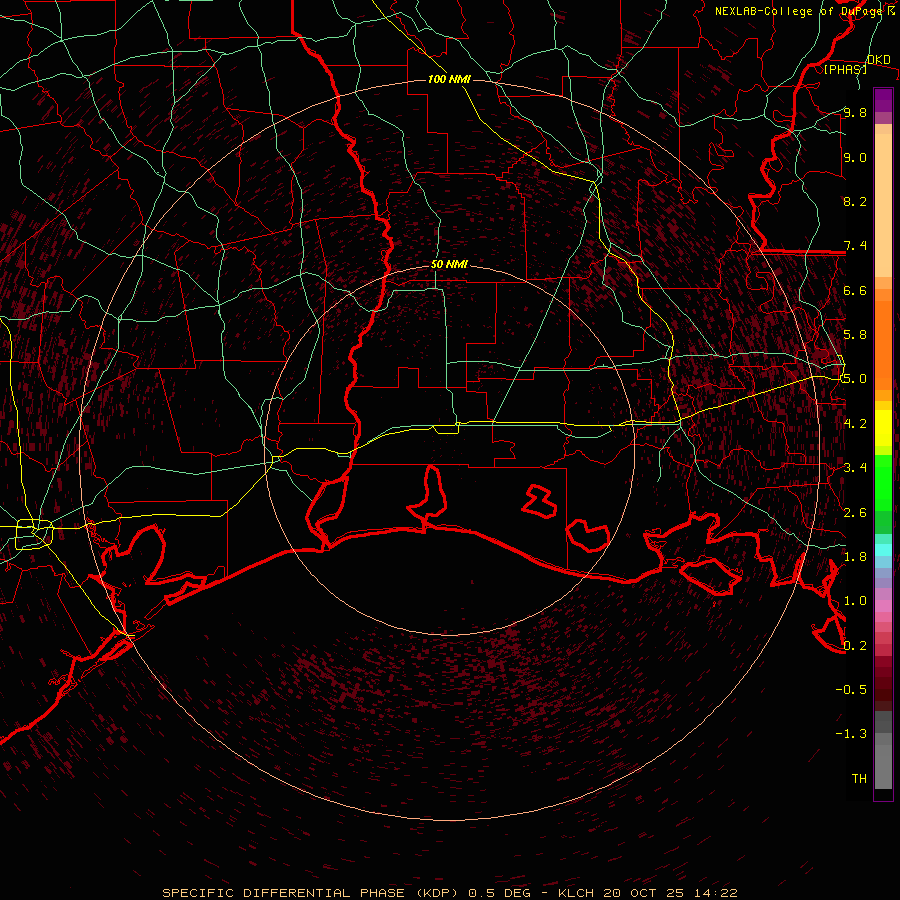The height and width of the screenshot is (900, 900).
Task: Select the DKD product label above the legend
Action: click(x=878, y=60)
